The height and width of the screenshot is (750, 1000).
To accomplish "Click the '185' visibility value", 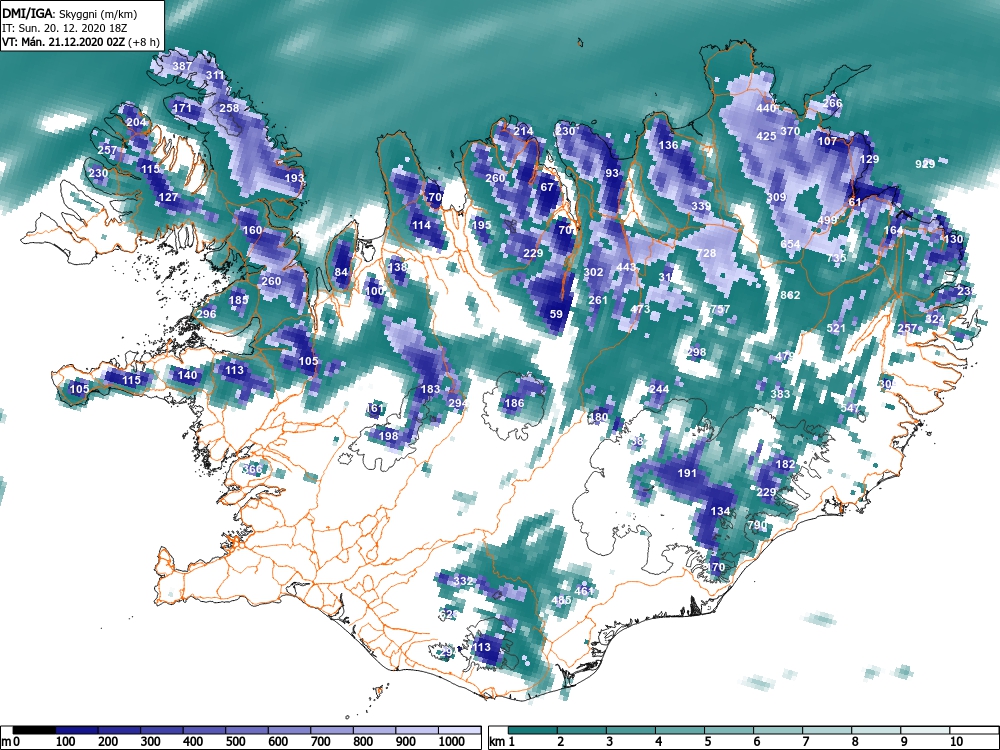I will tap(238, 300).
